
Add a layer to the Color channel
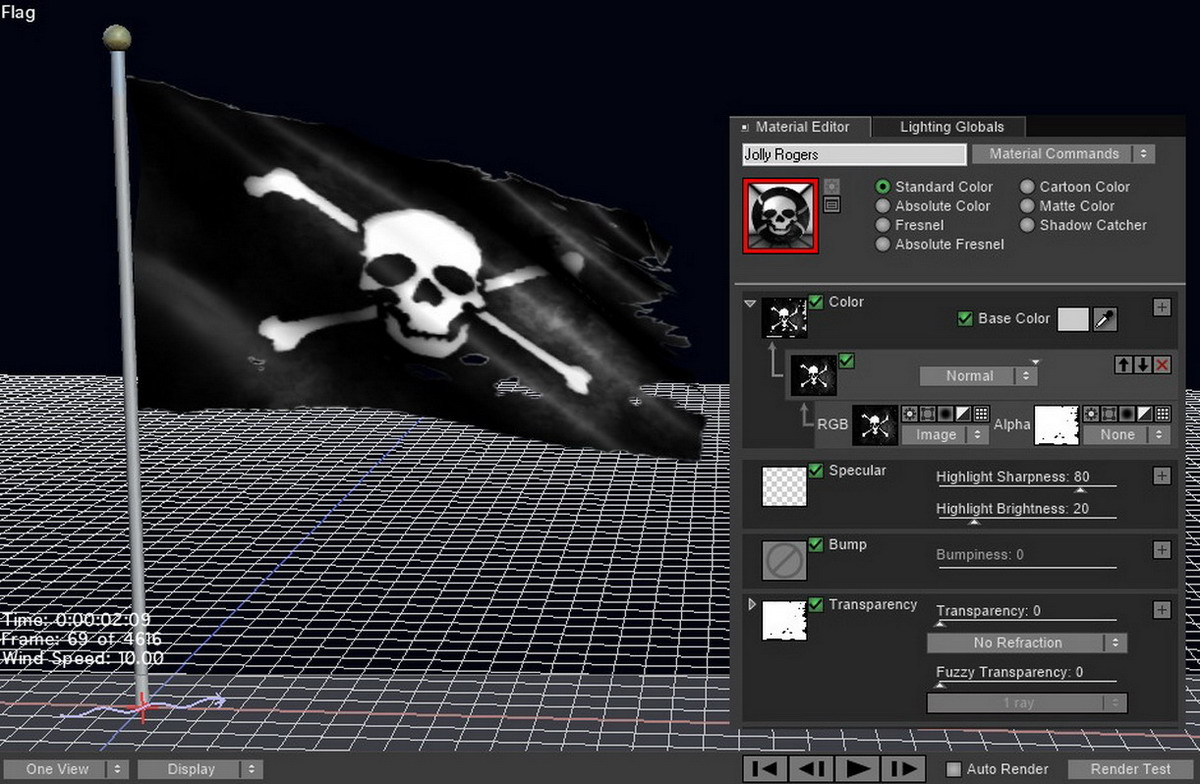(1162, 307)
